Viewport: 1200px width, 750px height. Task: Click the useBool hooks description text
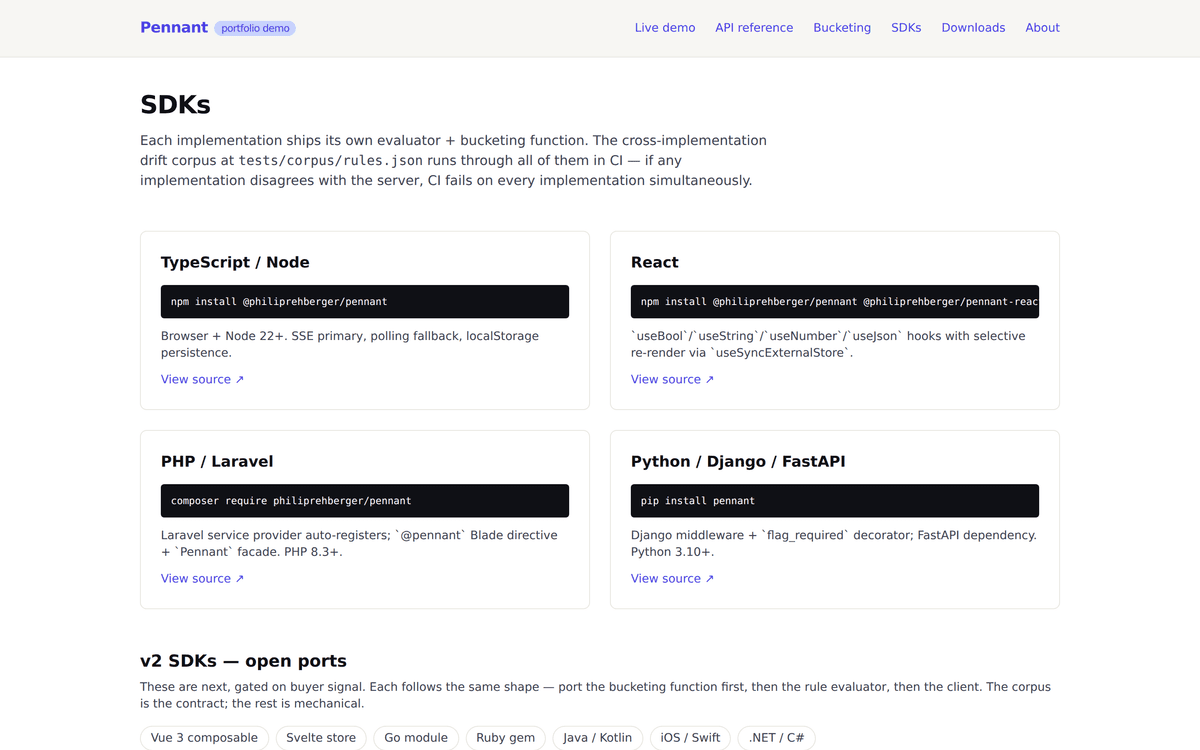pos(828,344)
